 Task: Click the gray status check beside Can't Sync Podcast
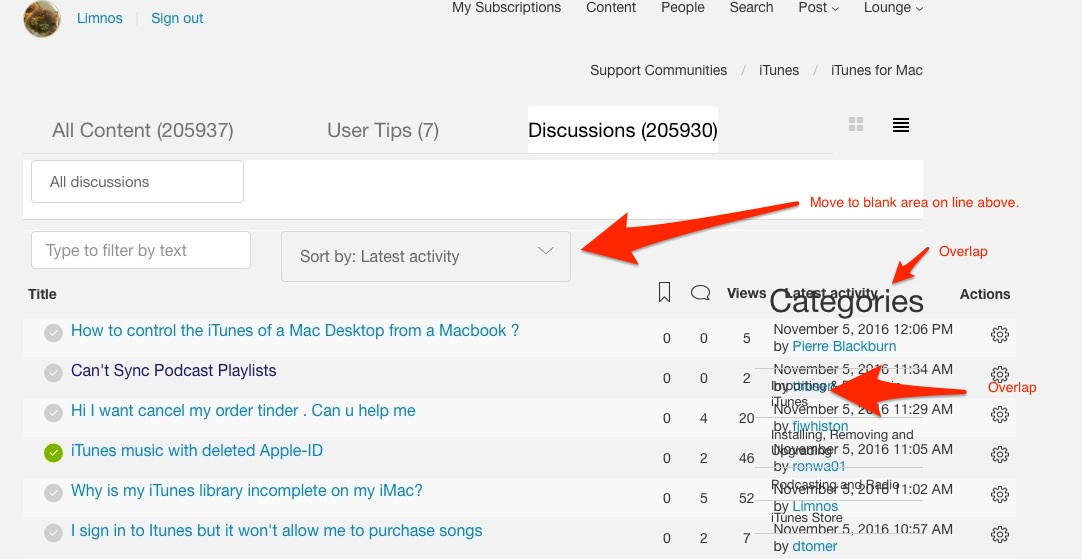coord(54,373)
